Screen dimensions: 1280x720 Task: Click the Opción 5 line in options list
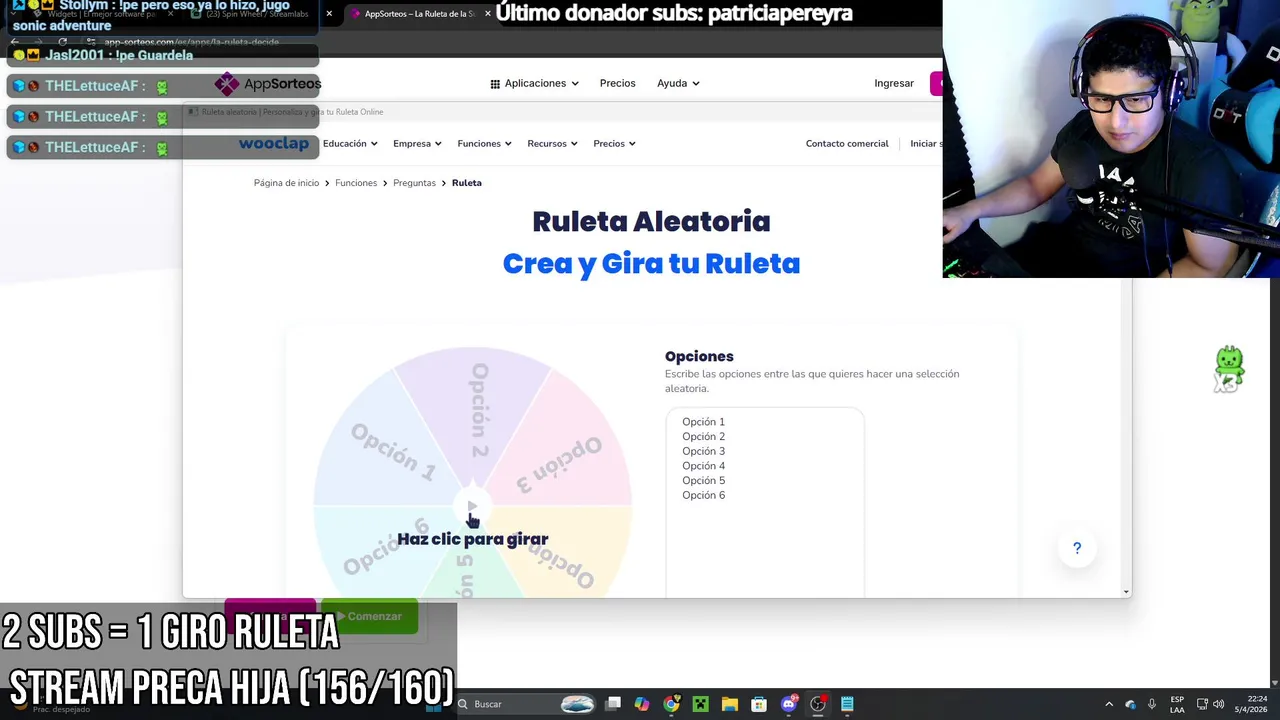[703, 481]
